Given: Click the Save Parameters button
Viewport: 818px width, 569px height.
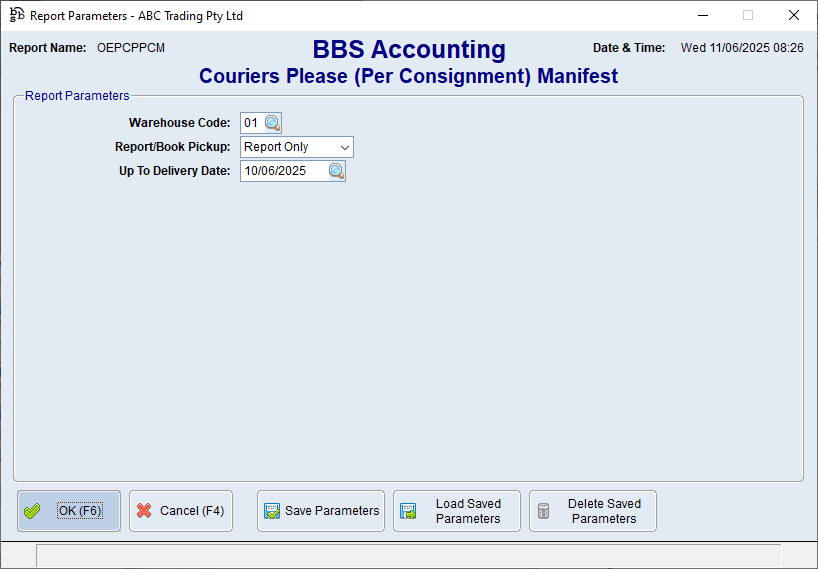Looking at the screenshot, I should (321, 511).
